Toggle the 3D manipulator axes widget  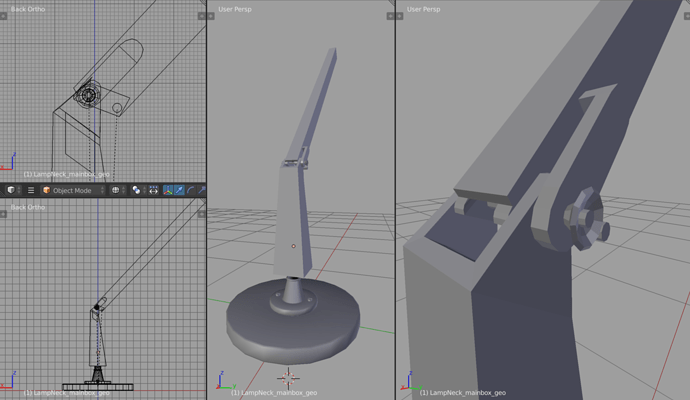point(168,190)
